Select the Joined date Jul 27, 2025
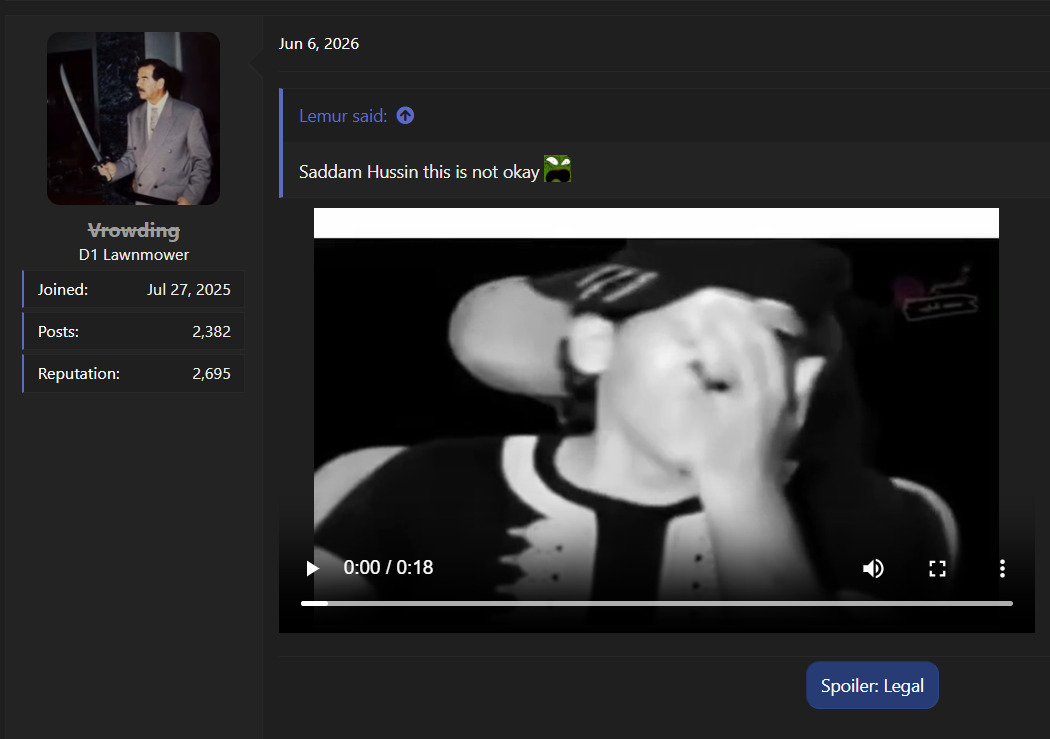The image size is (1050, 739). (189, 289)
